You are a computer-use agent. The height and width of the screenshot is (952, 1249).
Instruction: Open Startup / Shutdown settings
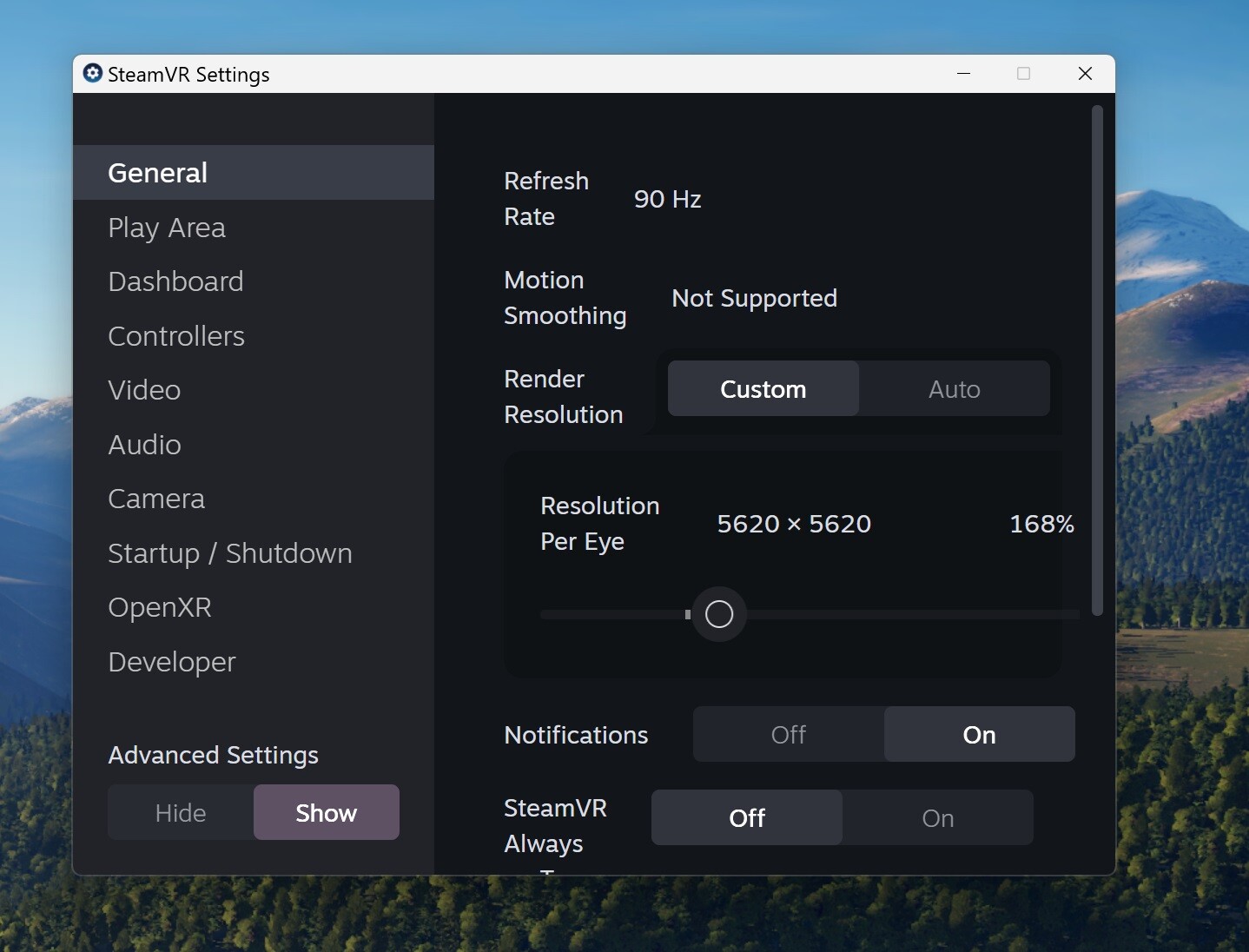point(254,553)
